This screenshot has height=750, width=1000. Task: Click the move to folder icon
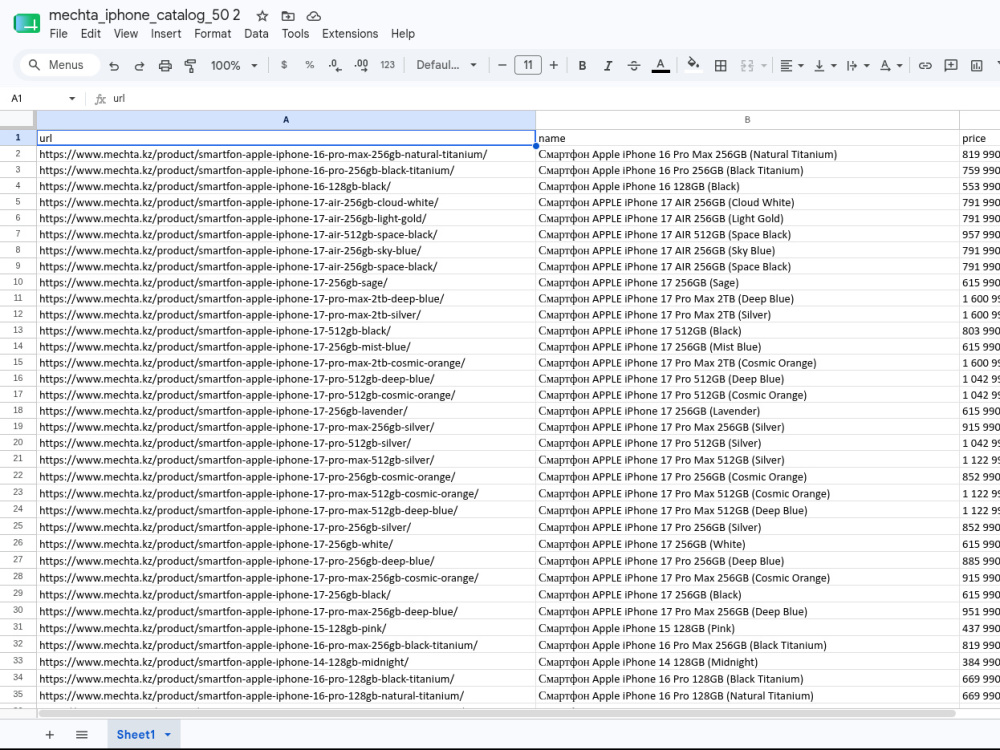pyautogui.click(x=288, y=16)
